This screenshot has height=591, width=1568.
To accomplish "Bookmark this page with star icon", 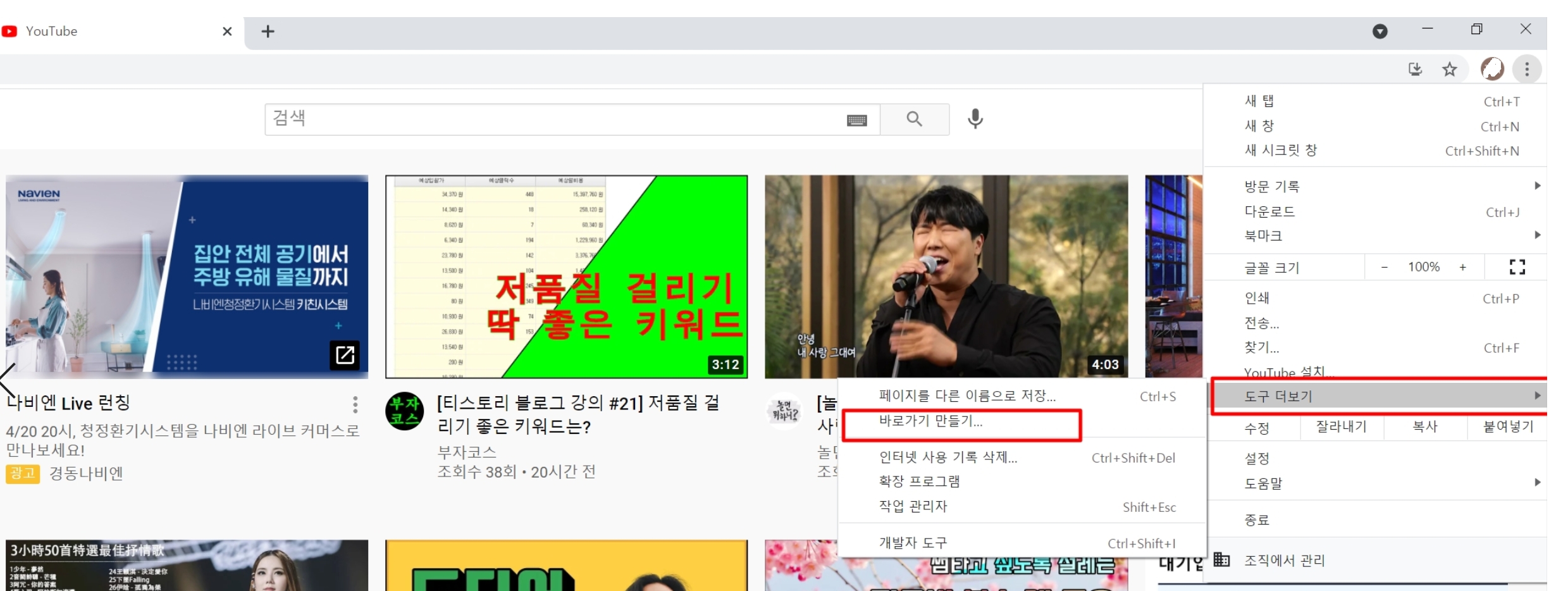I will [x=1449, y=69].
